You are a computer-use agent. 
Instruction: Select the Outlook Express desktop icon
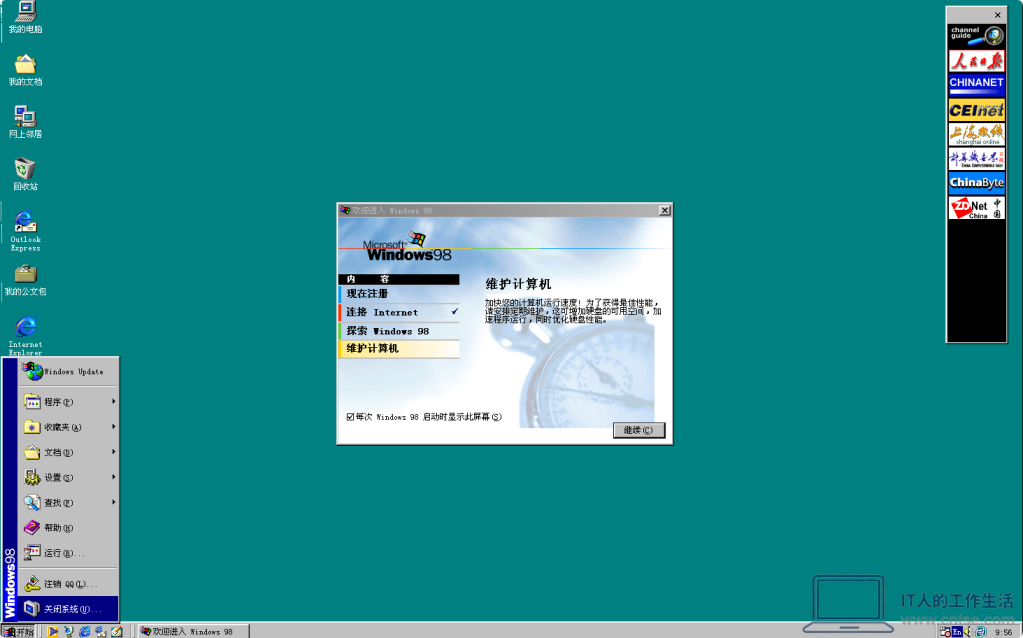coord(25,232)
